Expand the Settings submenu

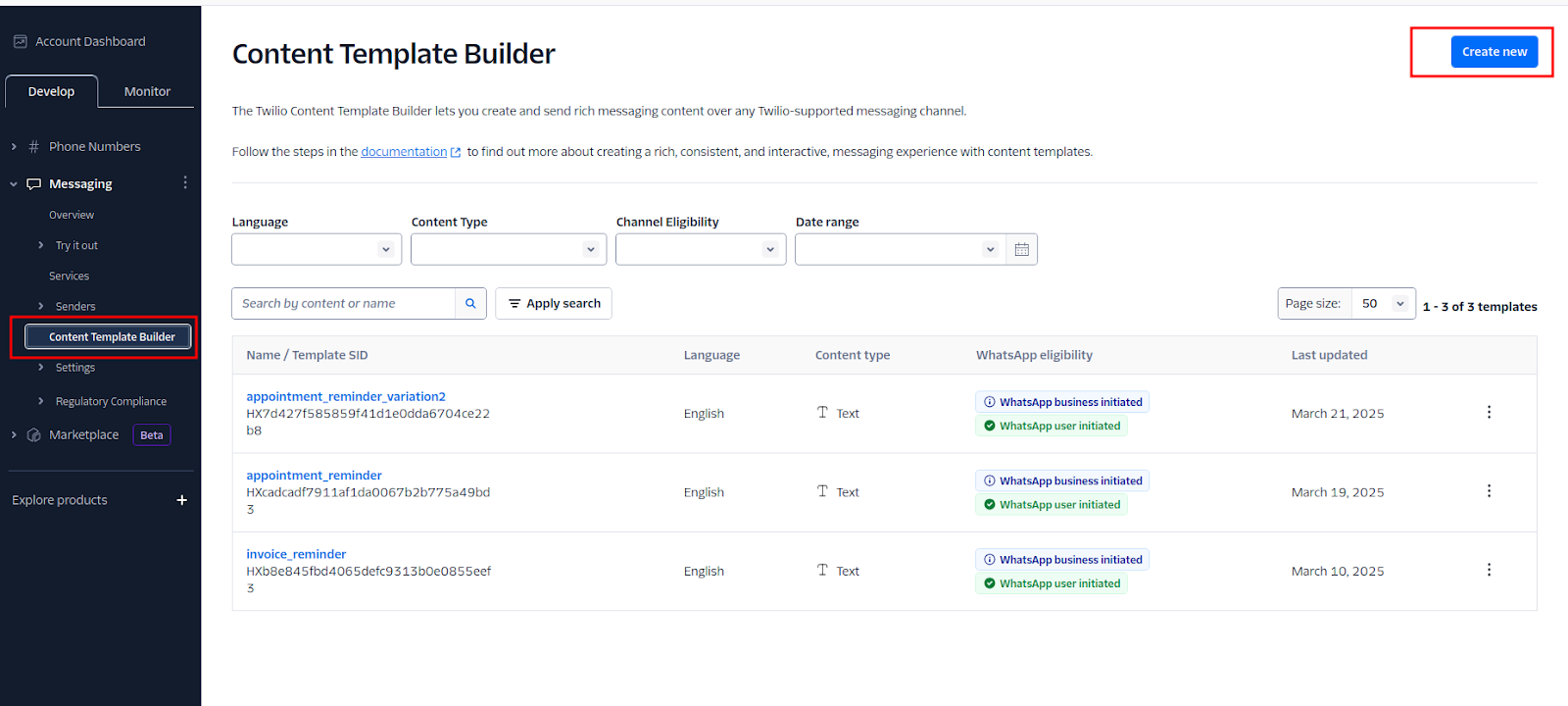40,368
